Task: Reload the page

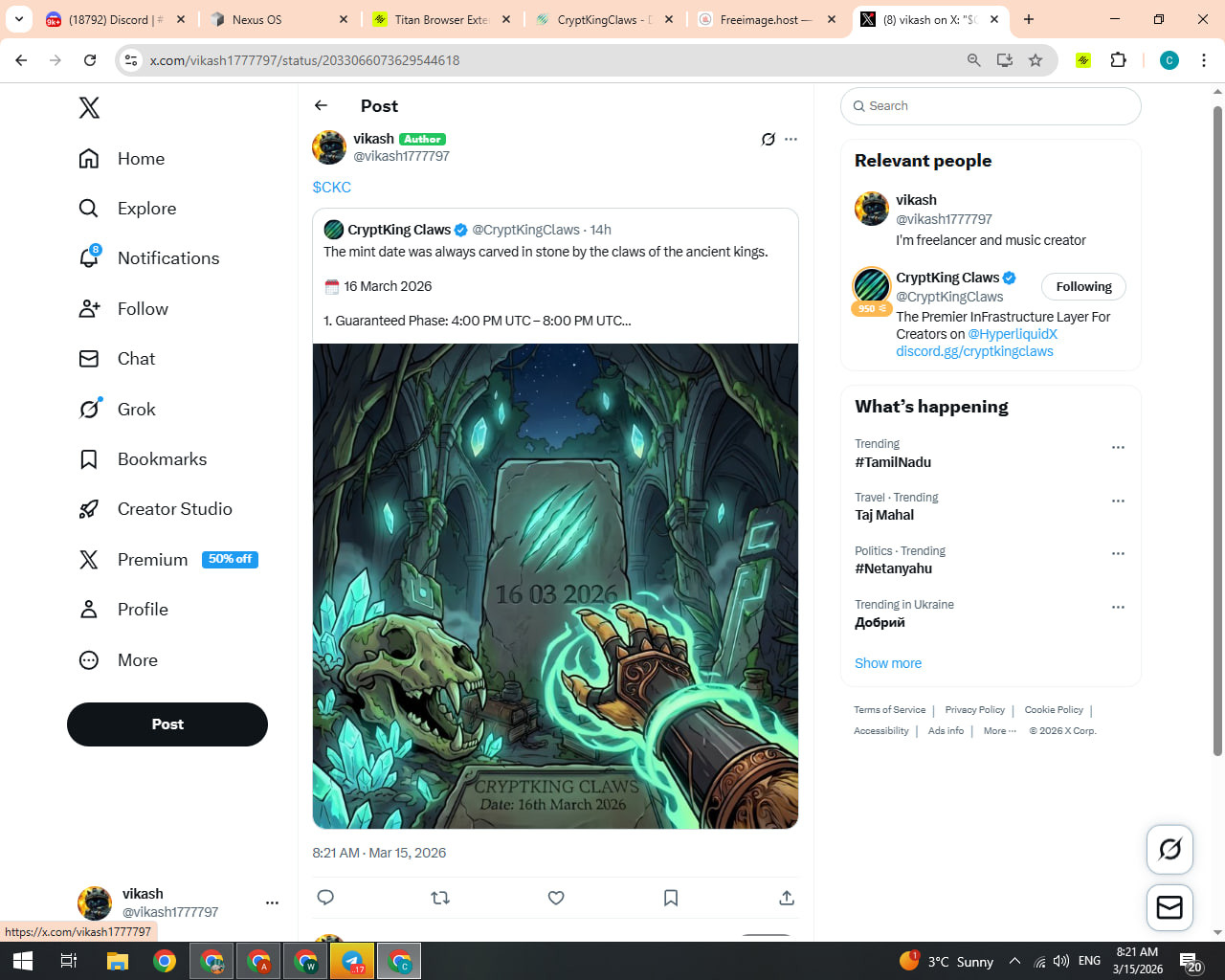Action: pyautogui.click(x=90, y=60)
